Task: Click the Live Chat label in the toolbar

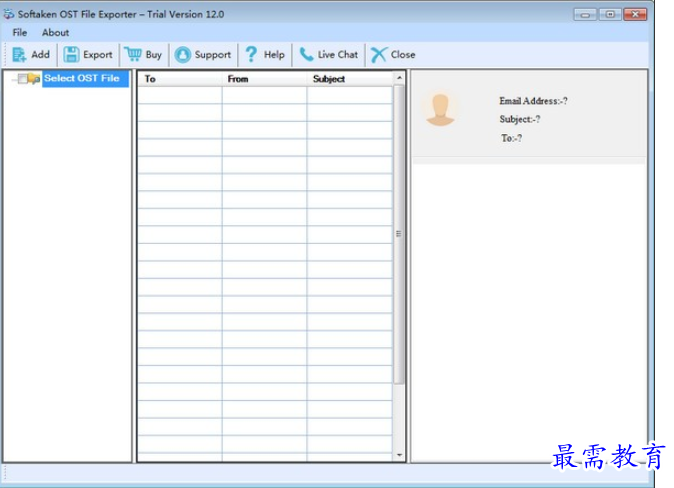Action: (x=338, y=55)
